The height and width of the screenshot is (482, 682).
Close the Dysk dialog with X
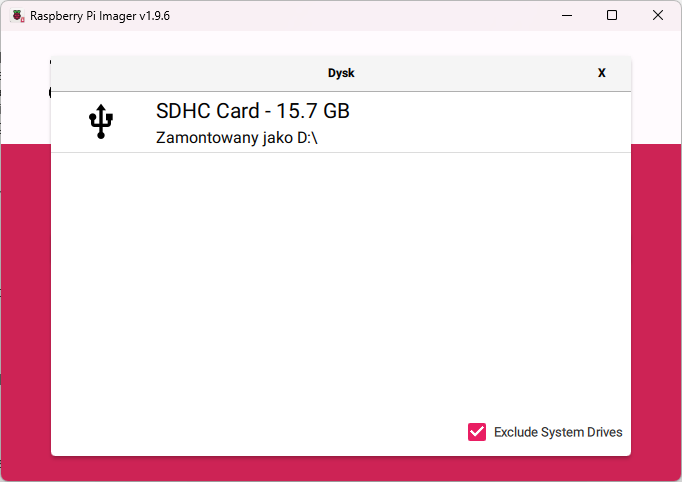(x=601, y=73)
